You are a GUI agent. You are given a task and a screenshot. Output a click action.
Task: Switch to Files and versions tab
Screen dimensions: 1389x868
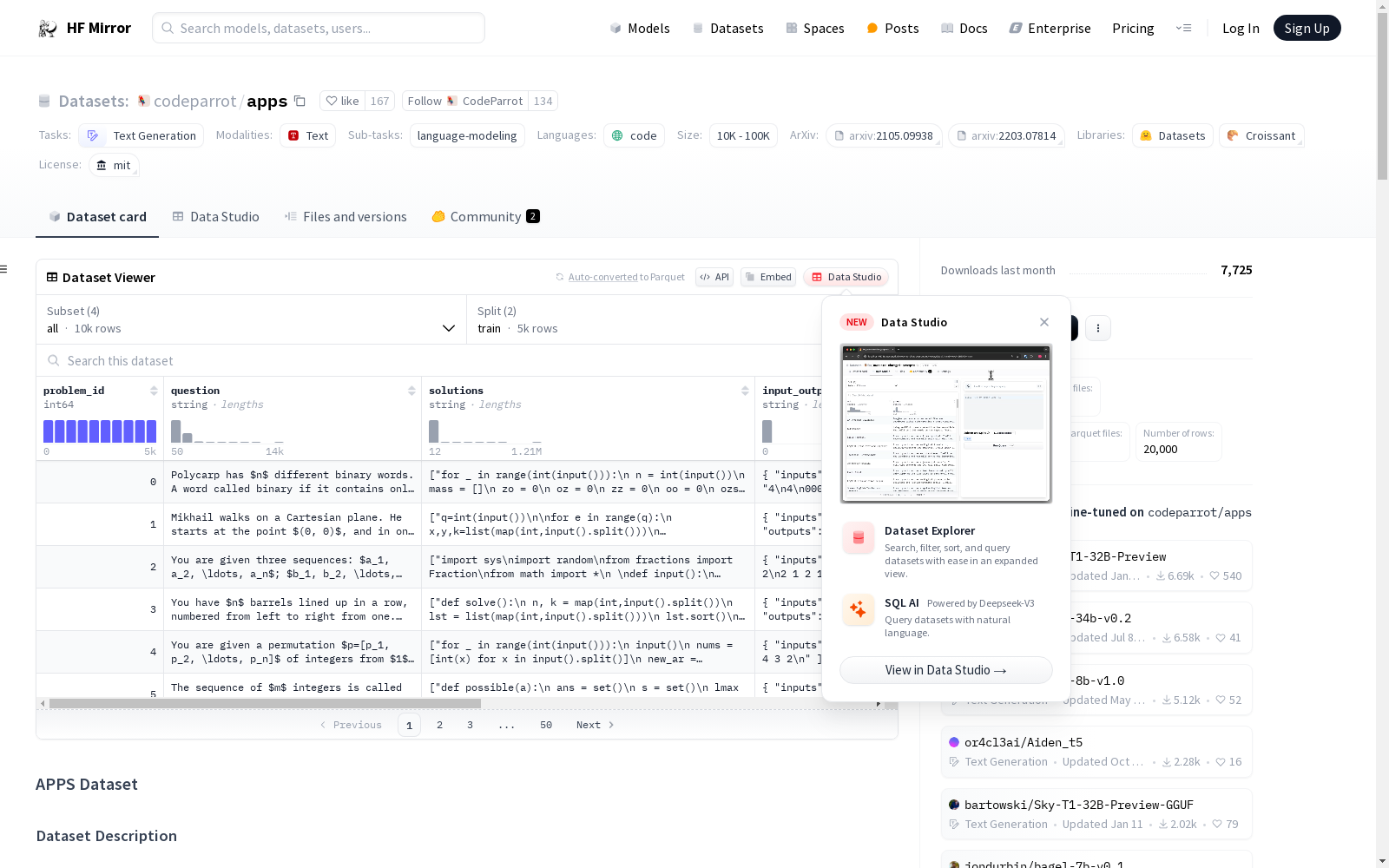pos(346,217)
